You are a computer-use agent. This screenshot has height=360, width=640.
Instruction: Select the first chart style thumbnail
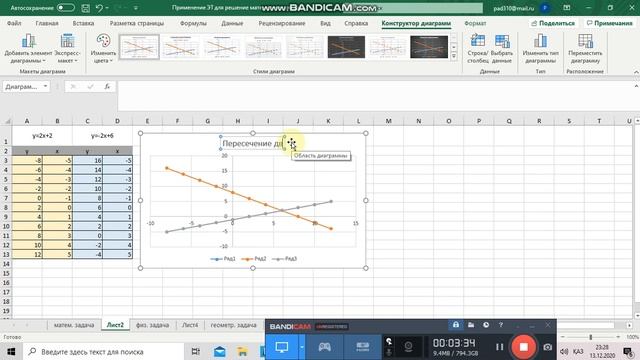click(139, 47)
